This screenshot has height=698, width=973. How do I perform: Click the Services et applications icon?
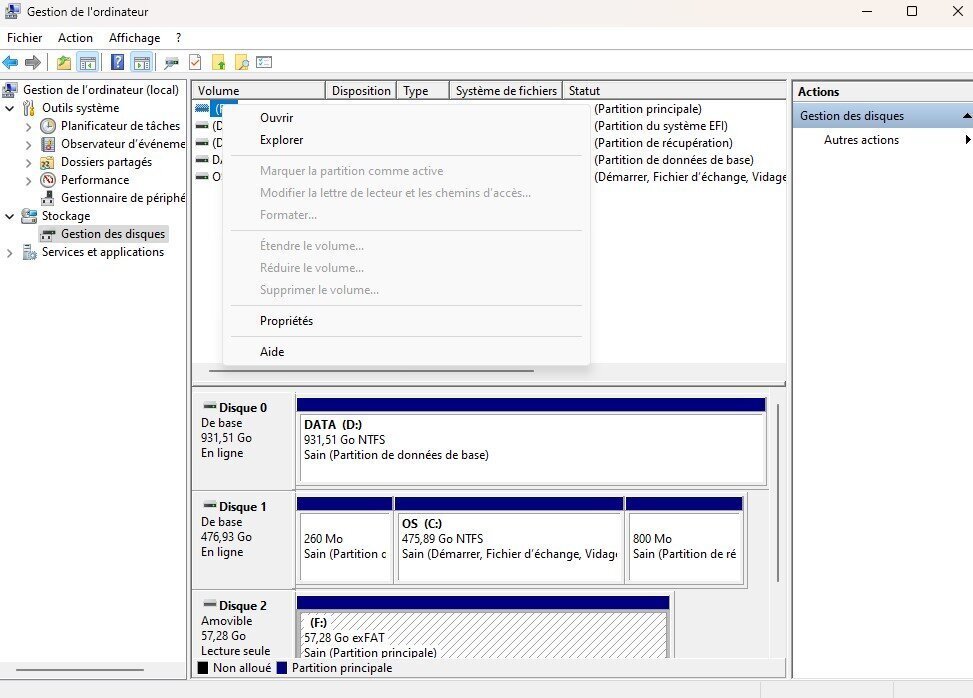29,252
